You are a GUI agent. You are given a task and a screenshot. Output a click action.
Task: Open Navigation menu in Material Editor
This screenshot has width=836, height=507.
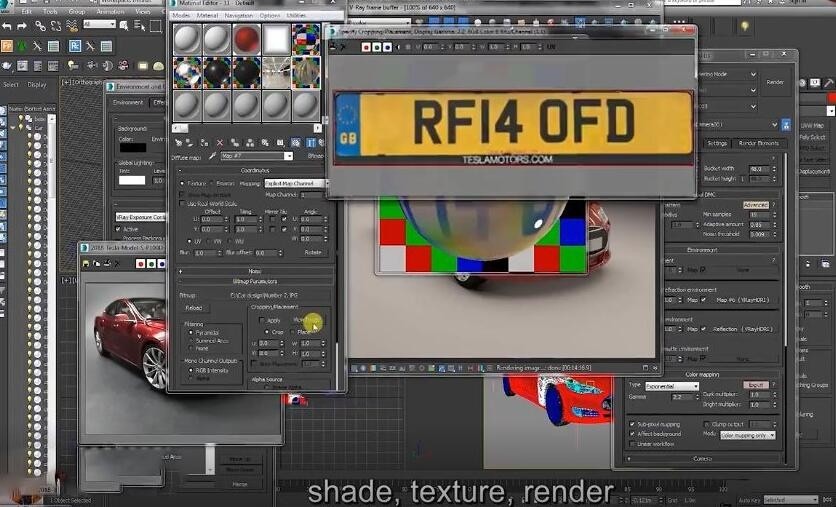coord(238,15)
